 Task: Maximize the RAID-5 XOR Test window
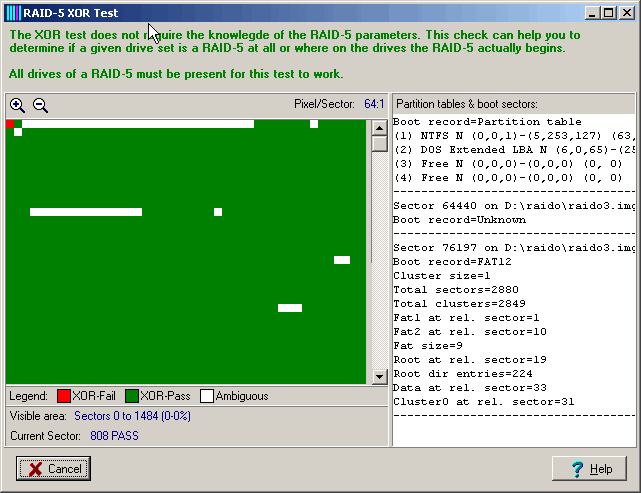[x=609, y=13]
